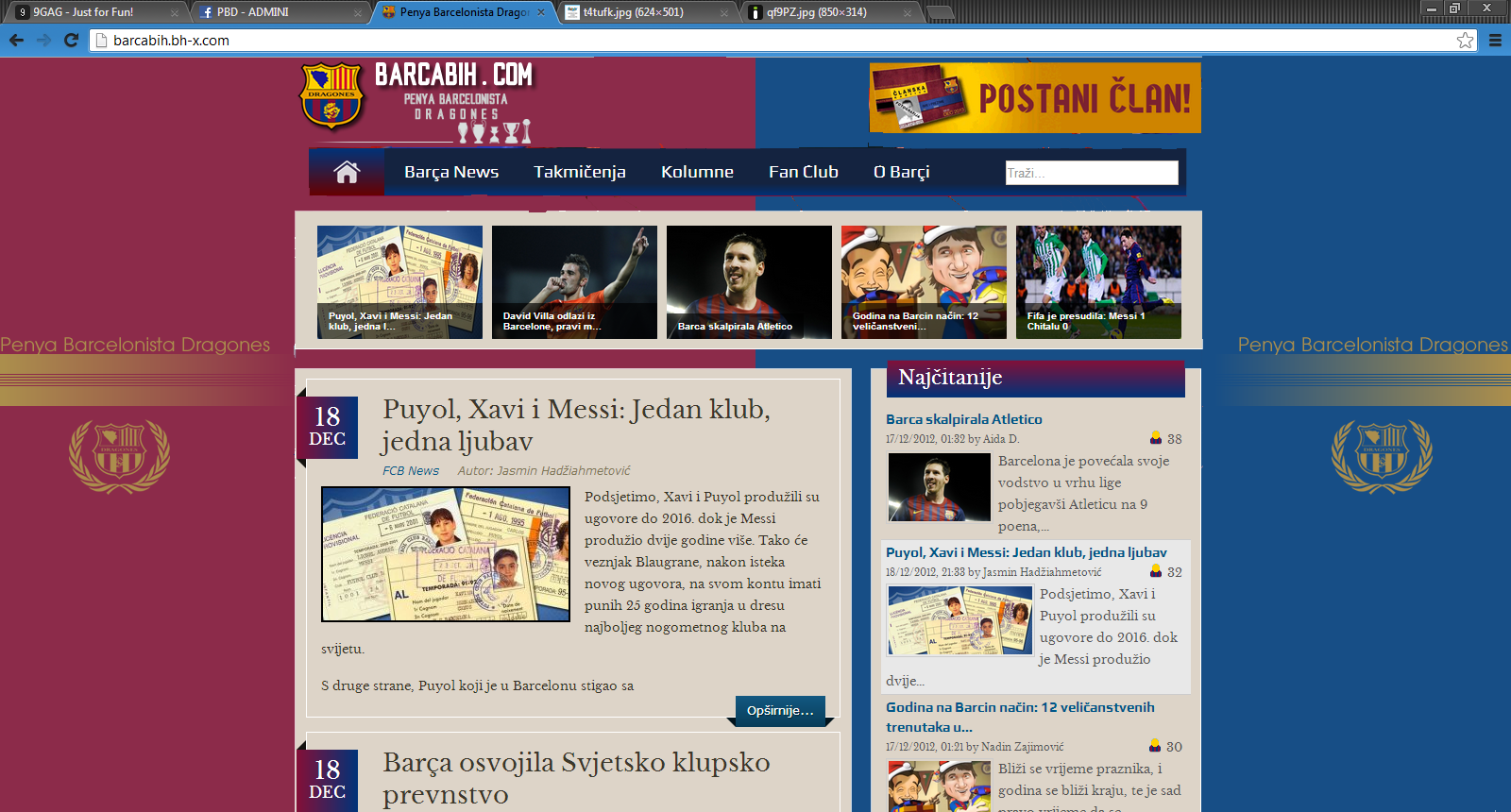This screenshot has width=1511, height=812.
Task: Click the Traži search field
Action: pyautogui.click(x=1092, y=173)
